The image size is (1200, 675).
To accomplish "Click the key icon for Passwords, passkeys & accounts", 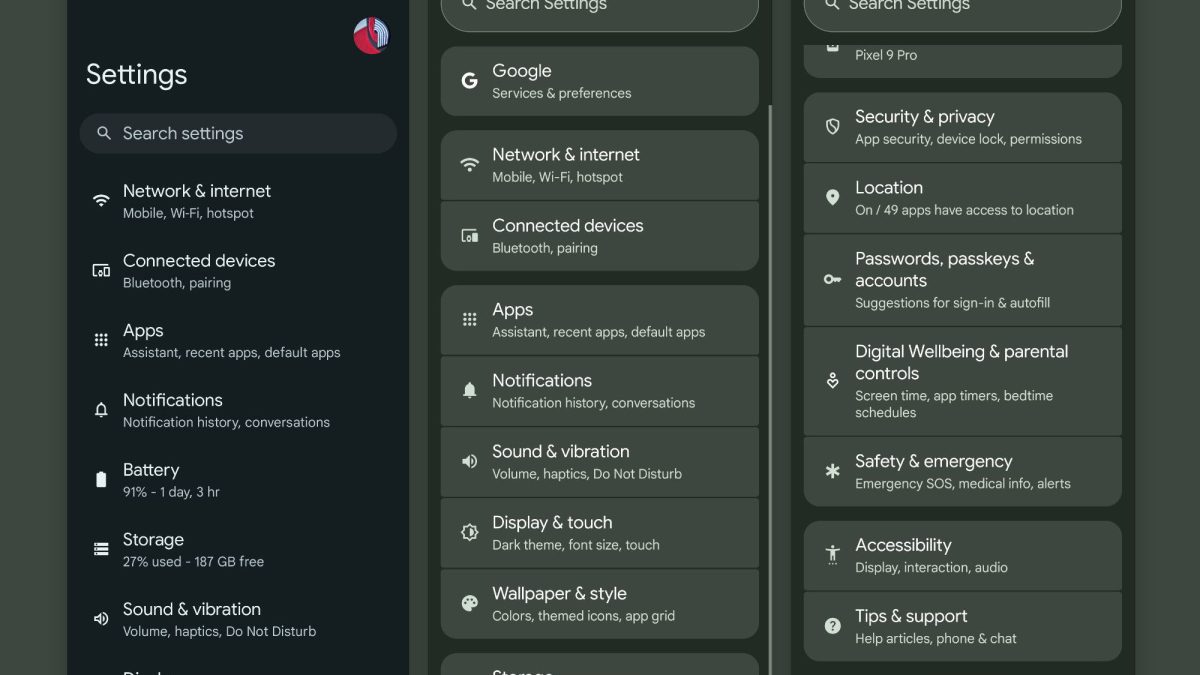I will (x=832, y=280).
